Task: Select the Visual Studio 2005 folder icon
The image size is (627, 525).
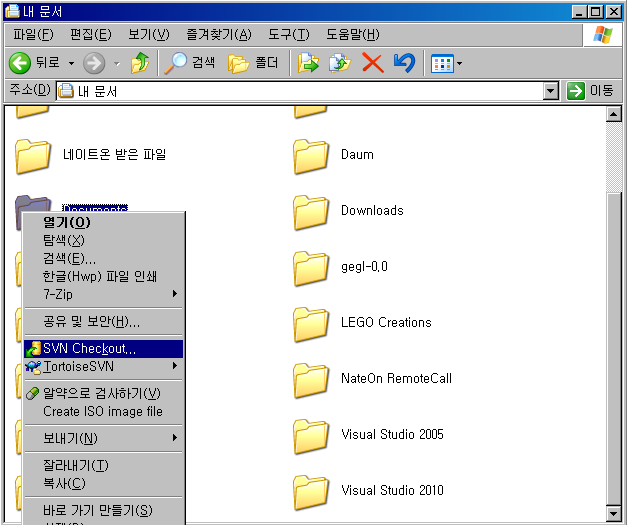Action: [x=311, y=436]
